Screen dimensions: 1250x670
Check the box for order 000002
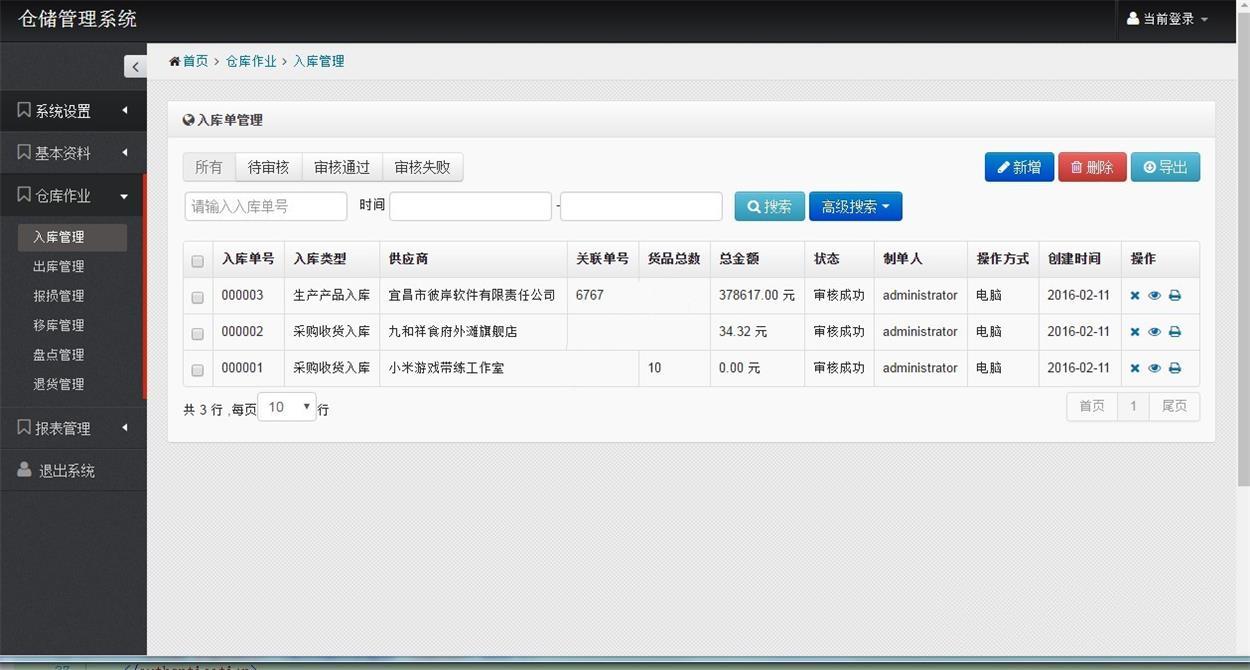click(x=197, y=333)
